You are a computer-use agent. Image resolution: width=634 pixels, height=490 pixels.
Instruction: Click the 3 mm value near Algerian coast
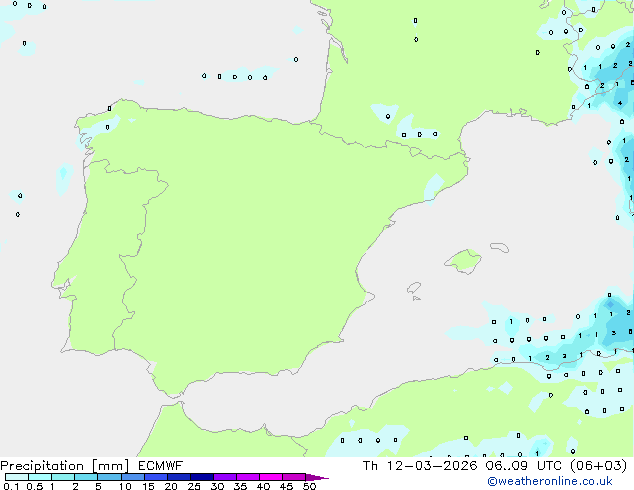coord(614,333)
